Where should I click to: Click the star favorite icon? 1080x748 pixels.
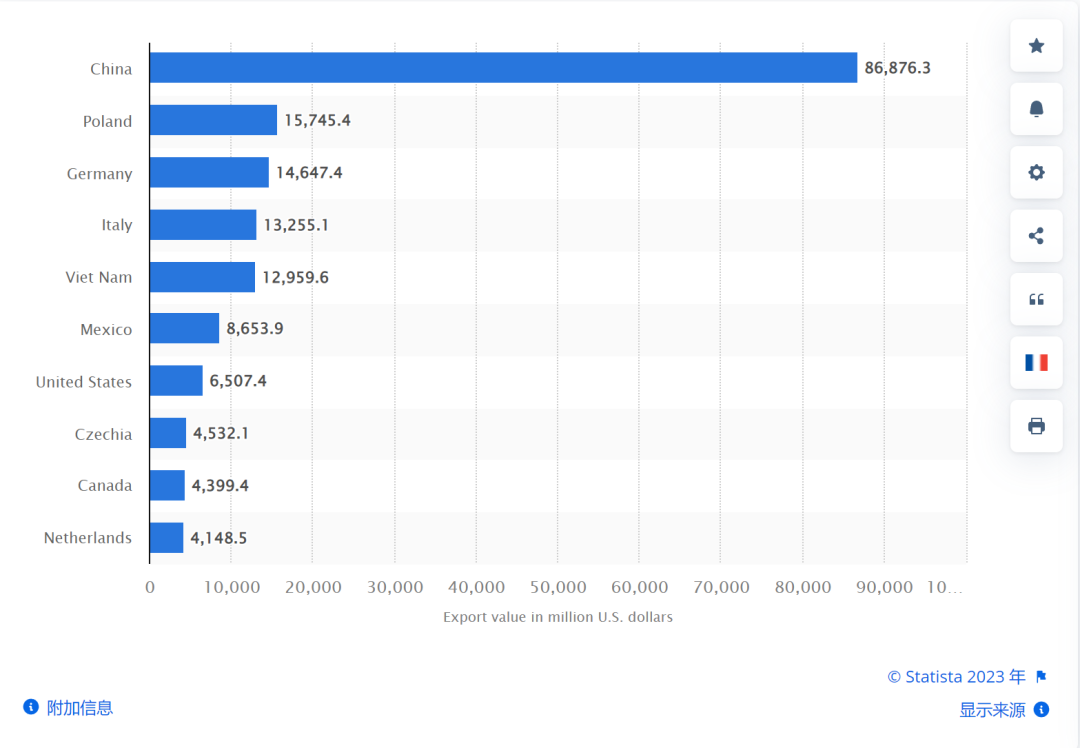click(x=1036, y=46)
